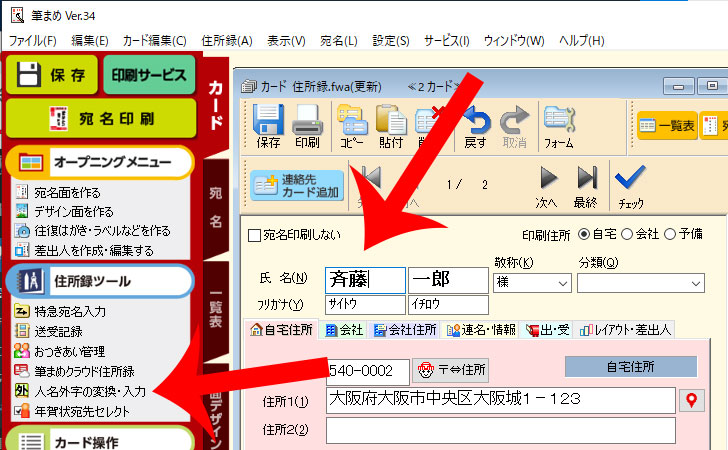Click the 宛名印刷 address print button

(101, 118)
